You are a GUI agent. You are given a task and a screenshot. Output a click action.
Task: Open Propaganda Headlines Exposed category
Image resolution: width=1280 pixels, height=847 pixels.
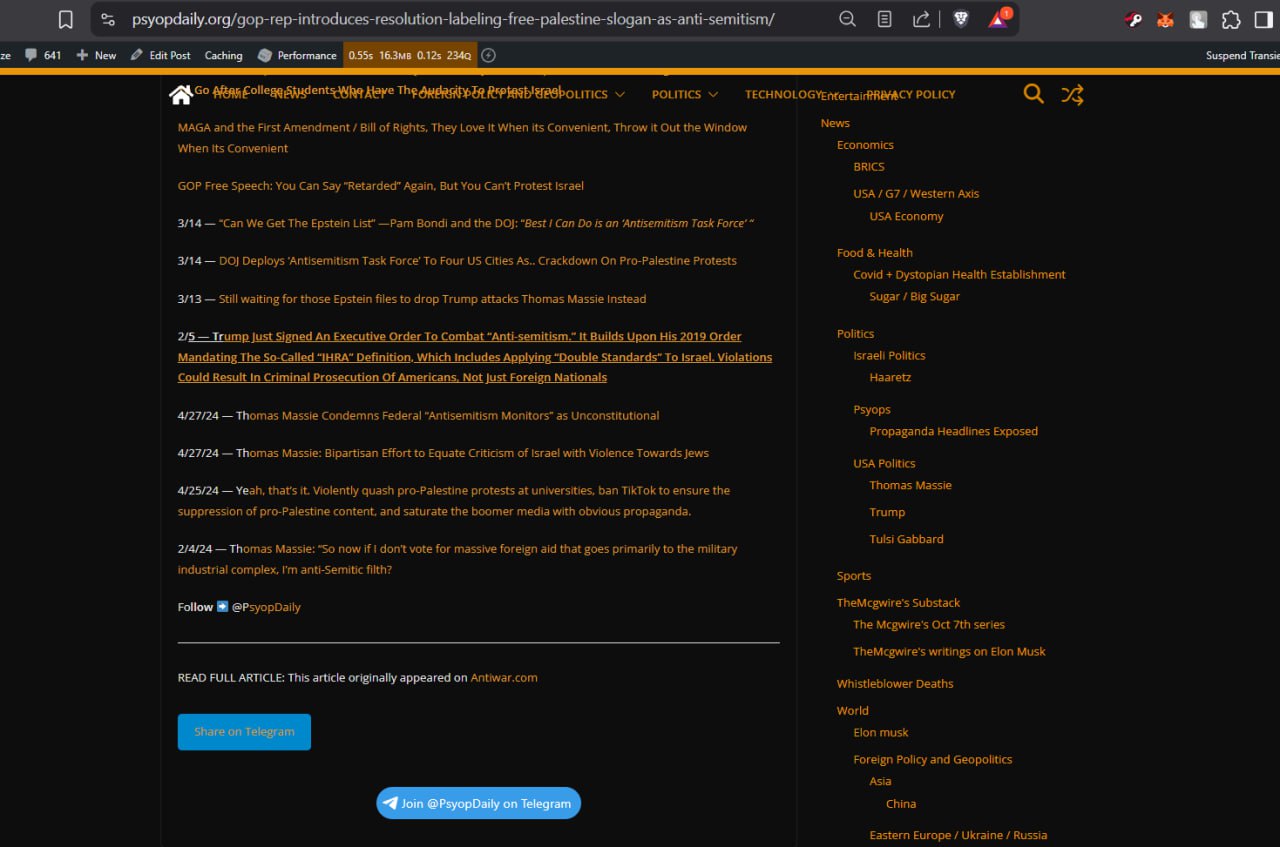click(953, 431)
